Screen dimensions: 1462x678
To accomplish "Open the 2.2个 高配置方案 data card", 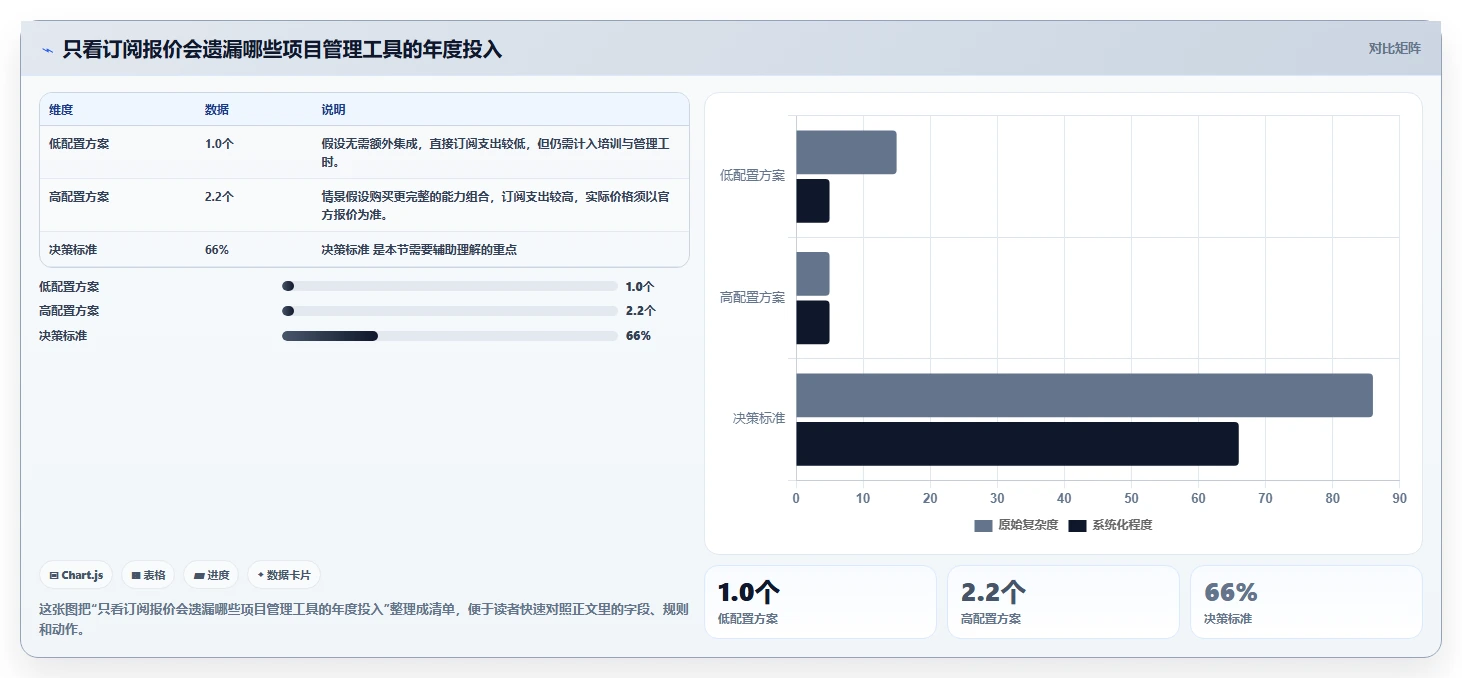I will 1063,602.
